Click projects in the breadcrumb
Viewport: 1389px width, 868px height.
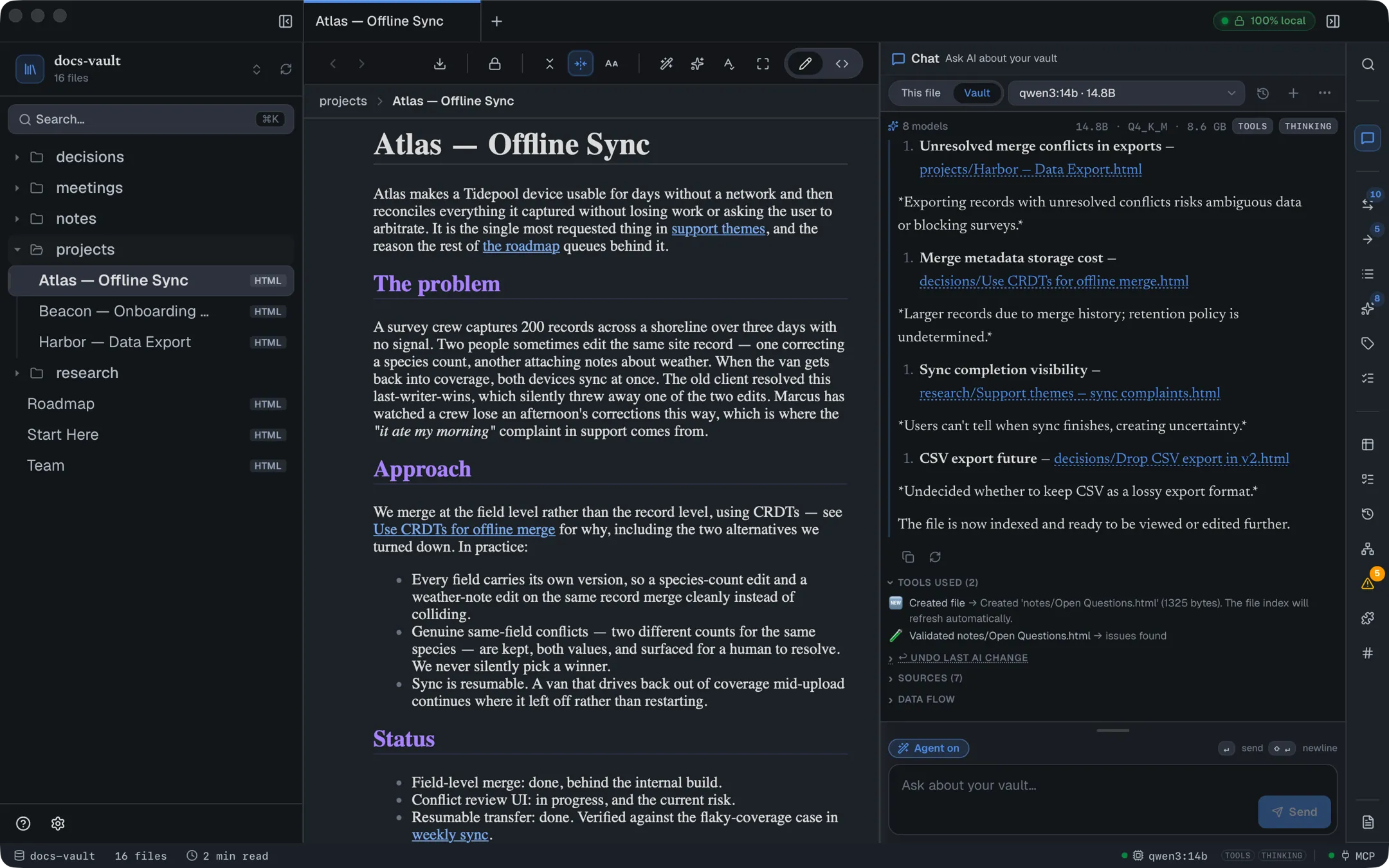coord(343,101)
